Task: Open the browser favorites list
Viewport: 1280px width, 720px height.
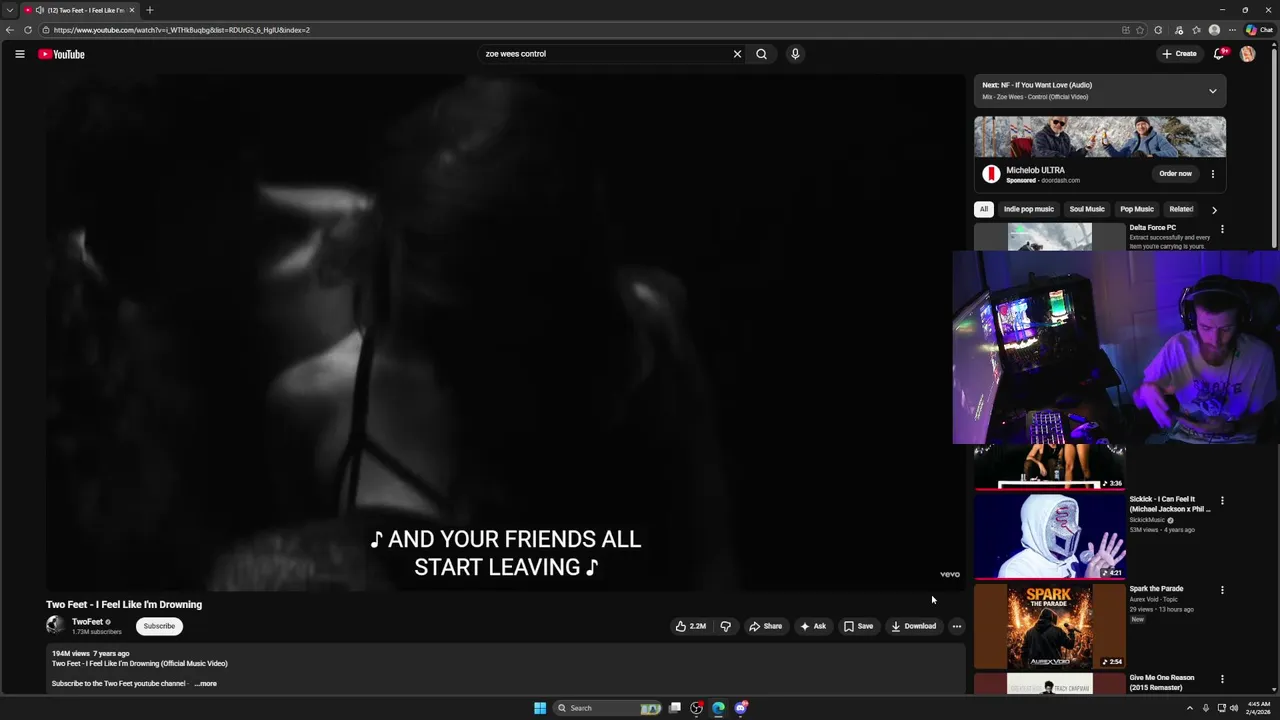Action: (x=1196, y=30)
